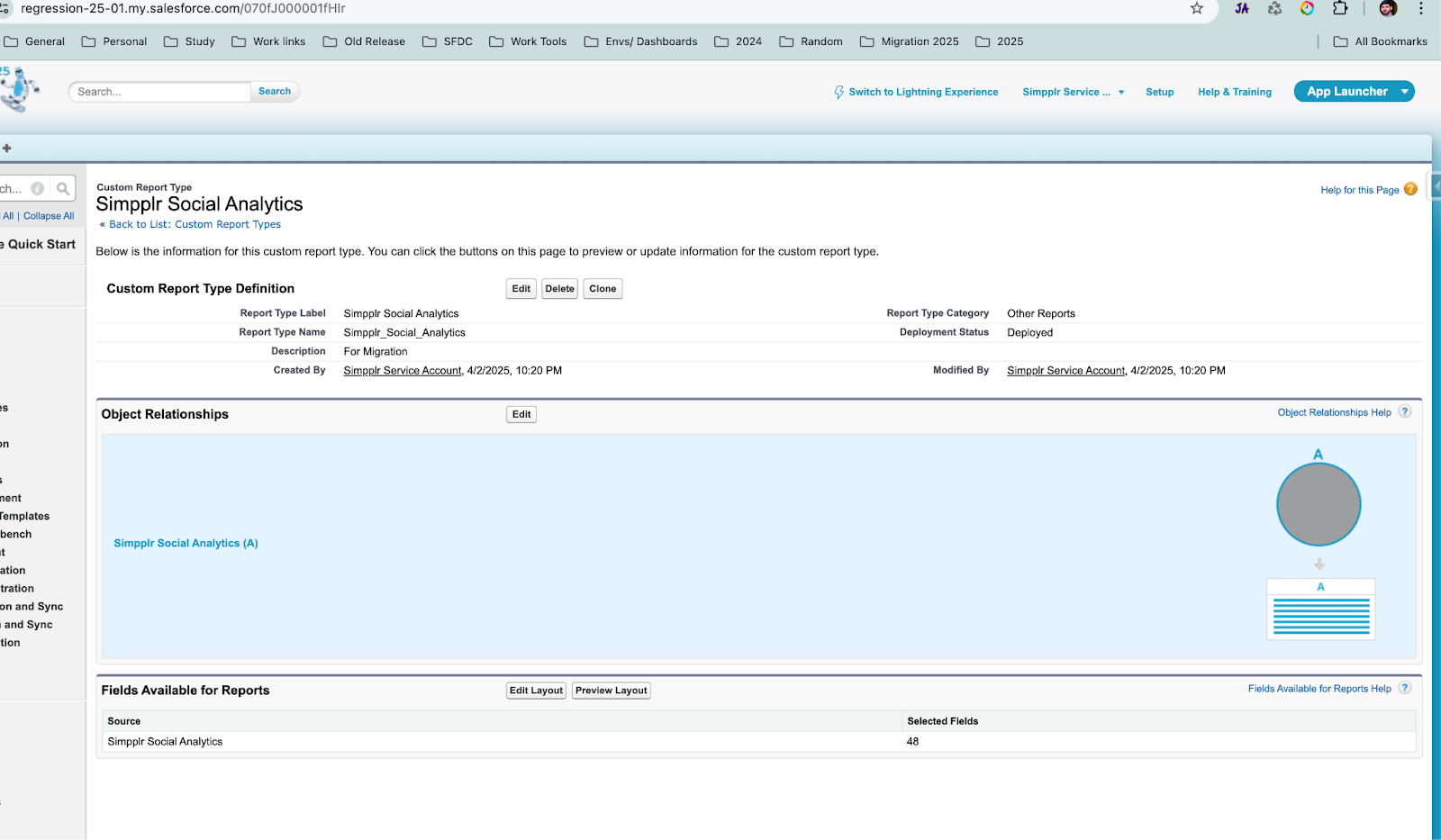Click the Edit Layout button
Viewport: 1441px width, 840px height.
click(536, 691)
